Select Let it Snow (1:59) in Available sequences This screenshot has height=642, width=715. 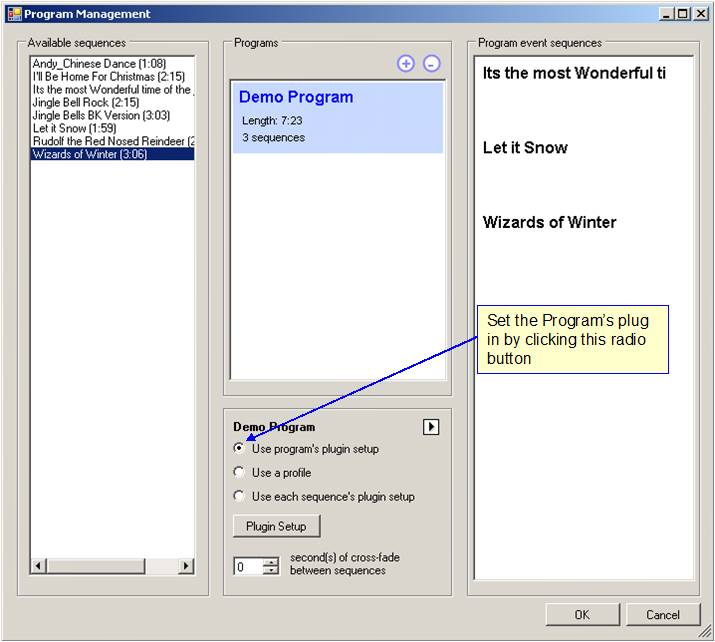(112, 128)
